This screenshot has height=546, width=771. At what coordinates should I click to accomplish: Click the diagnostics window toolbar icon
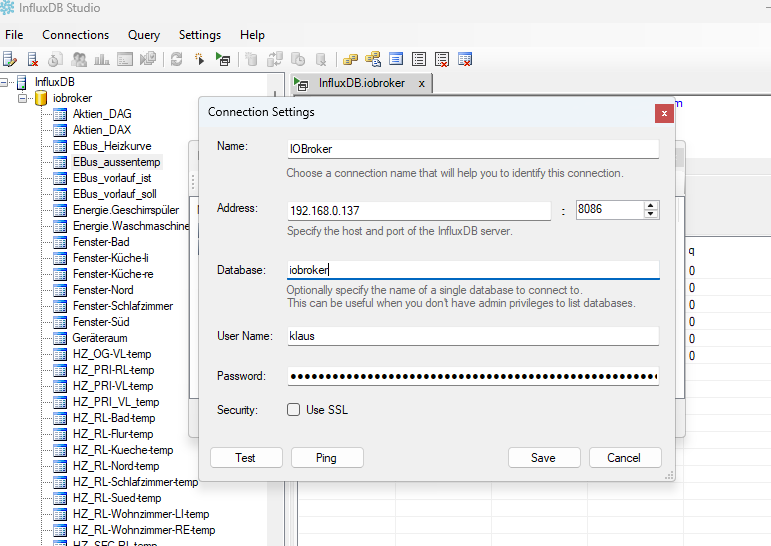coord(125,60)
